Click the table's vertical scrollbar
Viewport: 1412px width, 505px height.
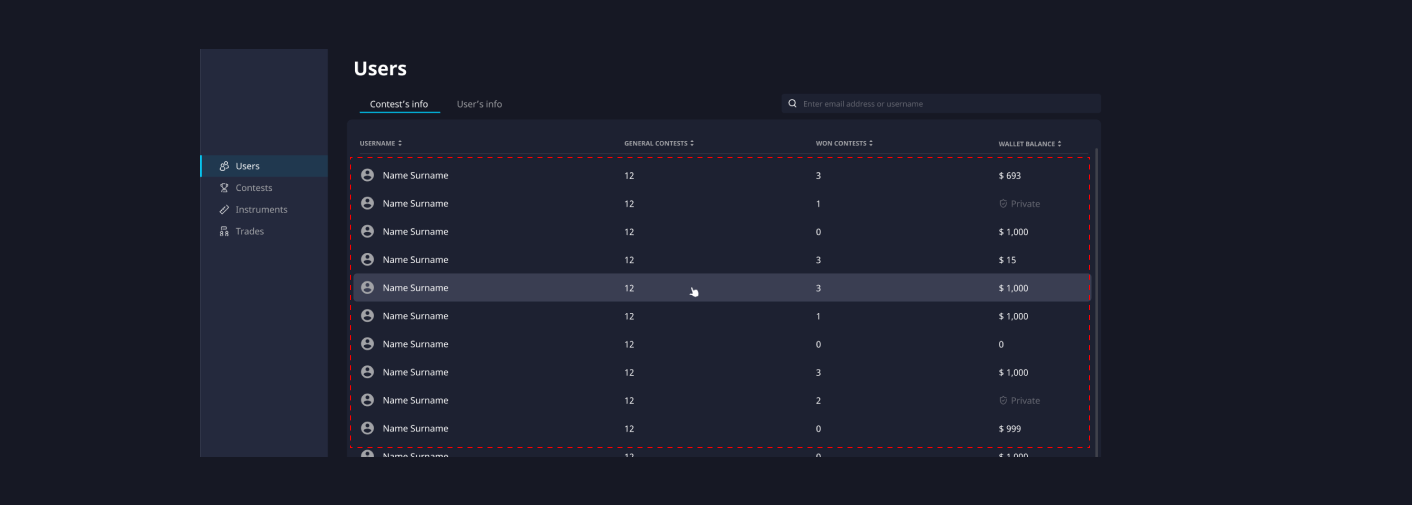pos(1097,300)
